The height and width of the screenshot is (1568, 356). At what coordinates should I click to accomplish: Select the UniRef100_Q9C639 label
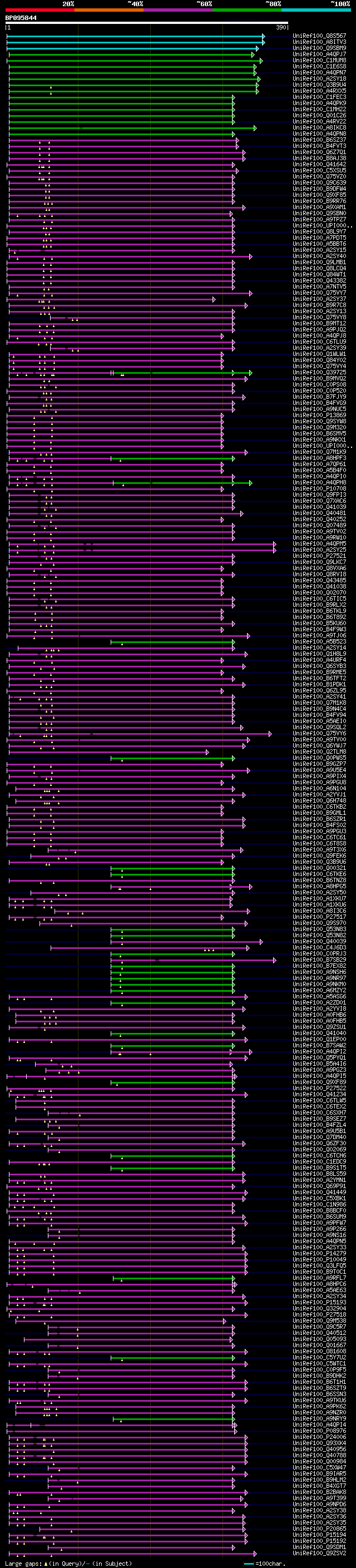tap(319, 182)
